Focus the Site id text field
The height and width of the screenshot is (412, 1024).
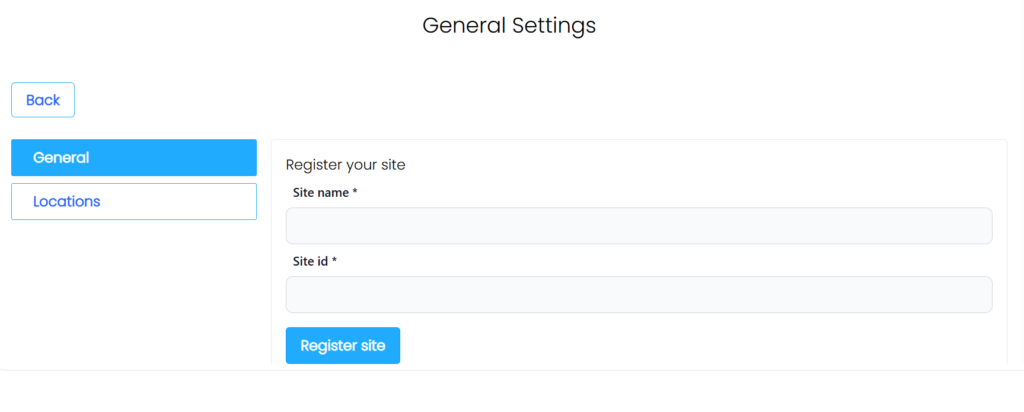(639, 295)
